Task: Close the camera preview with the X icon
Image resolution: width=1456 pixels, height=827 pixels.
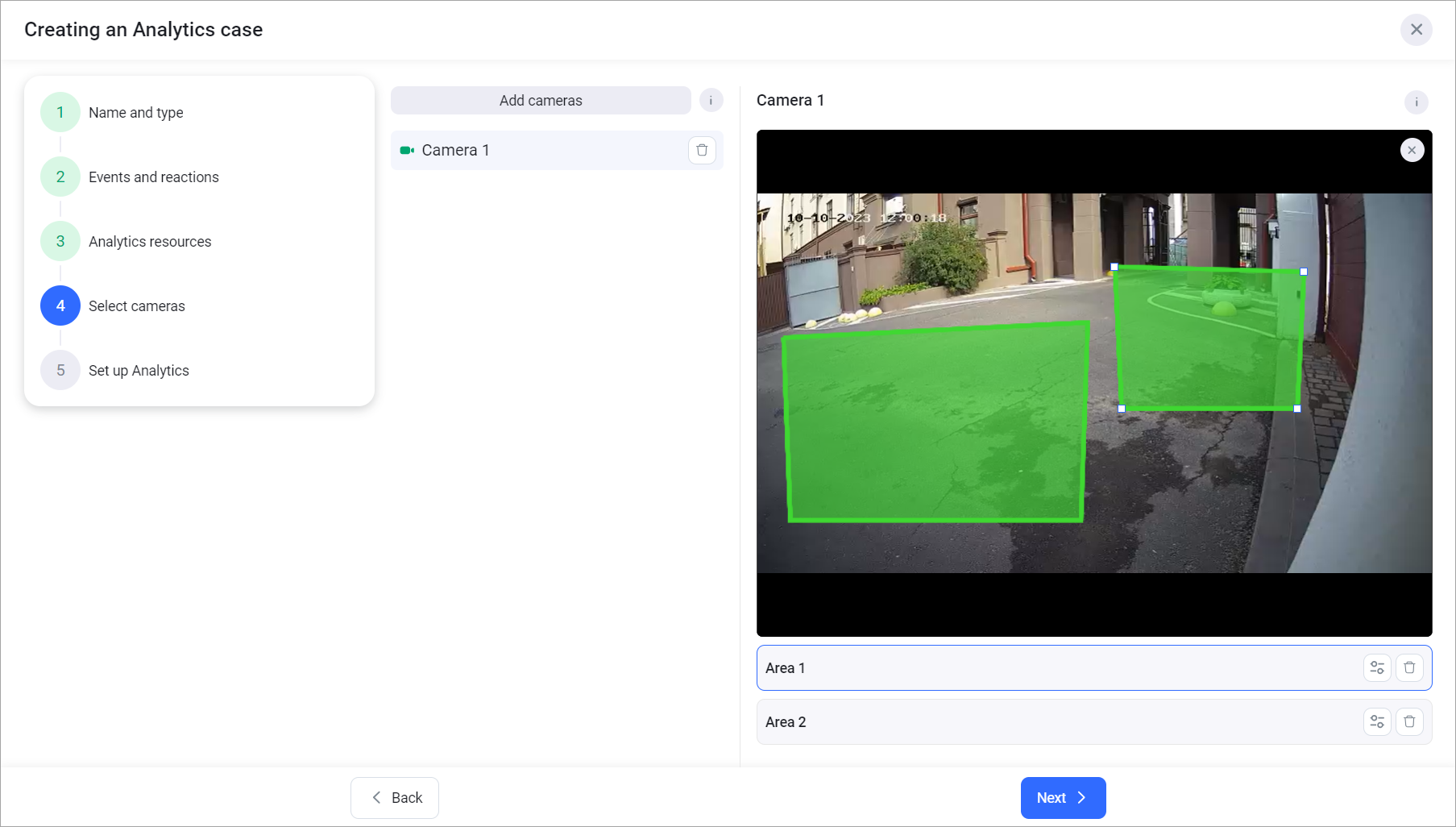Action: point(1412,150)
